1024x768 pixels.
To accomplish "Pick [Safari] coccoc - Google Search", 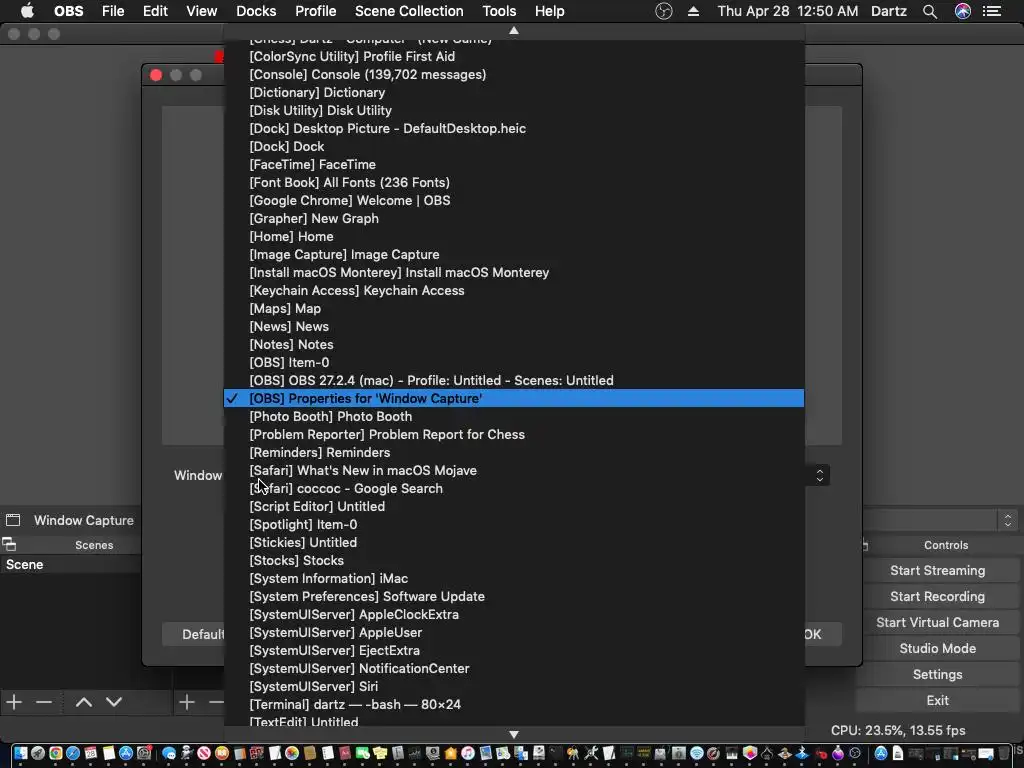I will point(514,488).
